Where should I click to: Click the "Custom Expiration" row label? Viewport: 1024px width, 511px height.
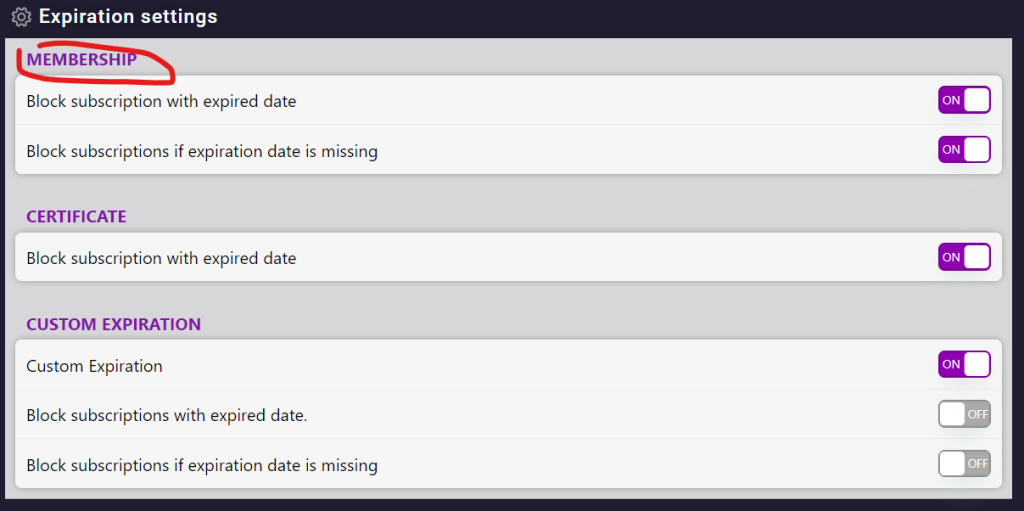tap(94, 366)
